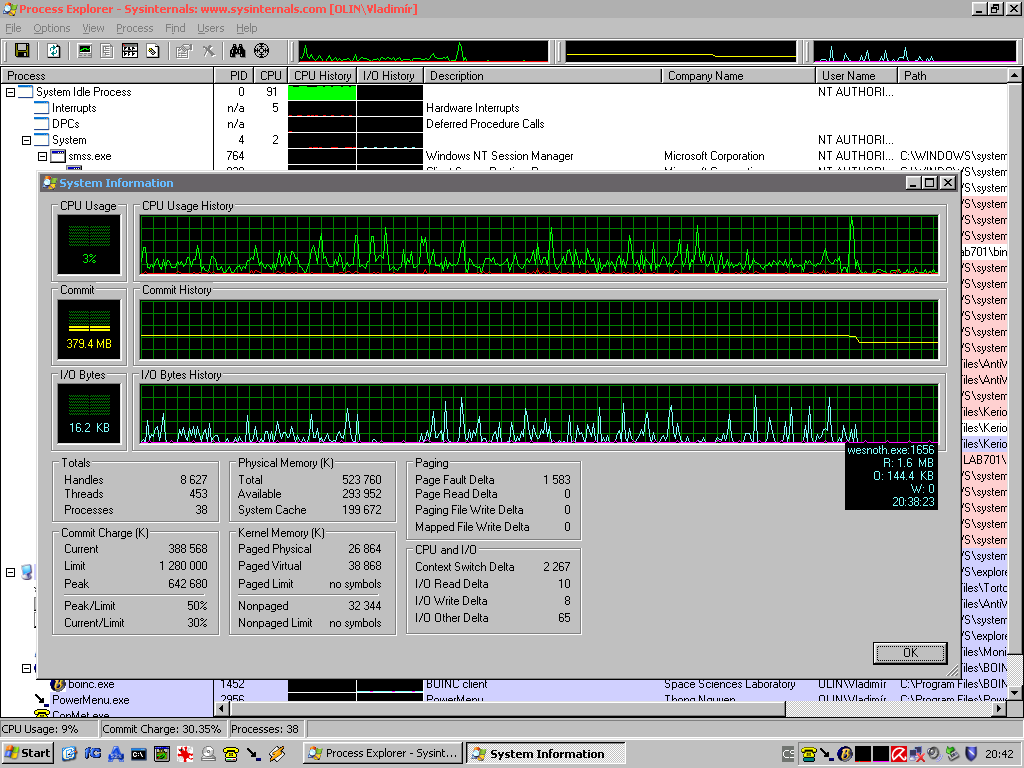This screenshot has height=768, width=1024.
Task: Click the toolbar commit history mini graph
Action: pyautogui.click(x=681, y=52)
